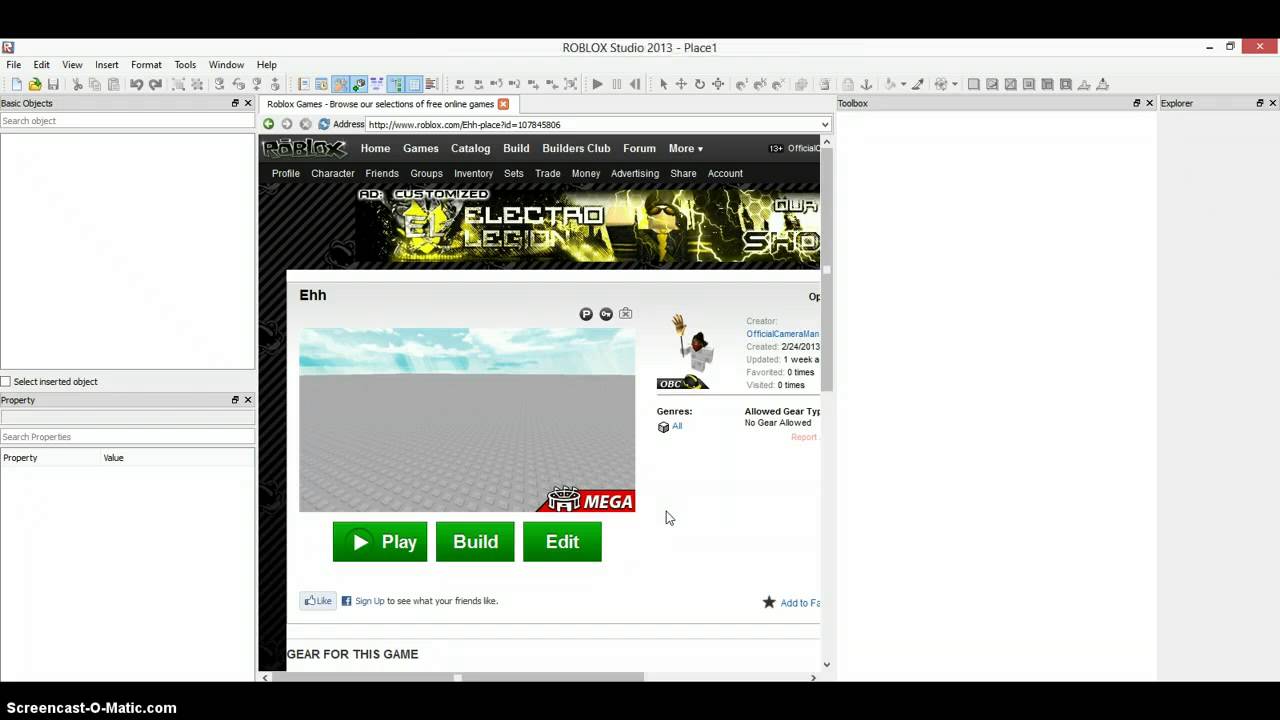Screen dimensions: 1280x720
Task: Click the Paste clipboard icon
Action: pyautogui.click(x=113, y=84)
